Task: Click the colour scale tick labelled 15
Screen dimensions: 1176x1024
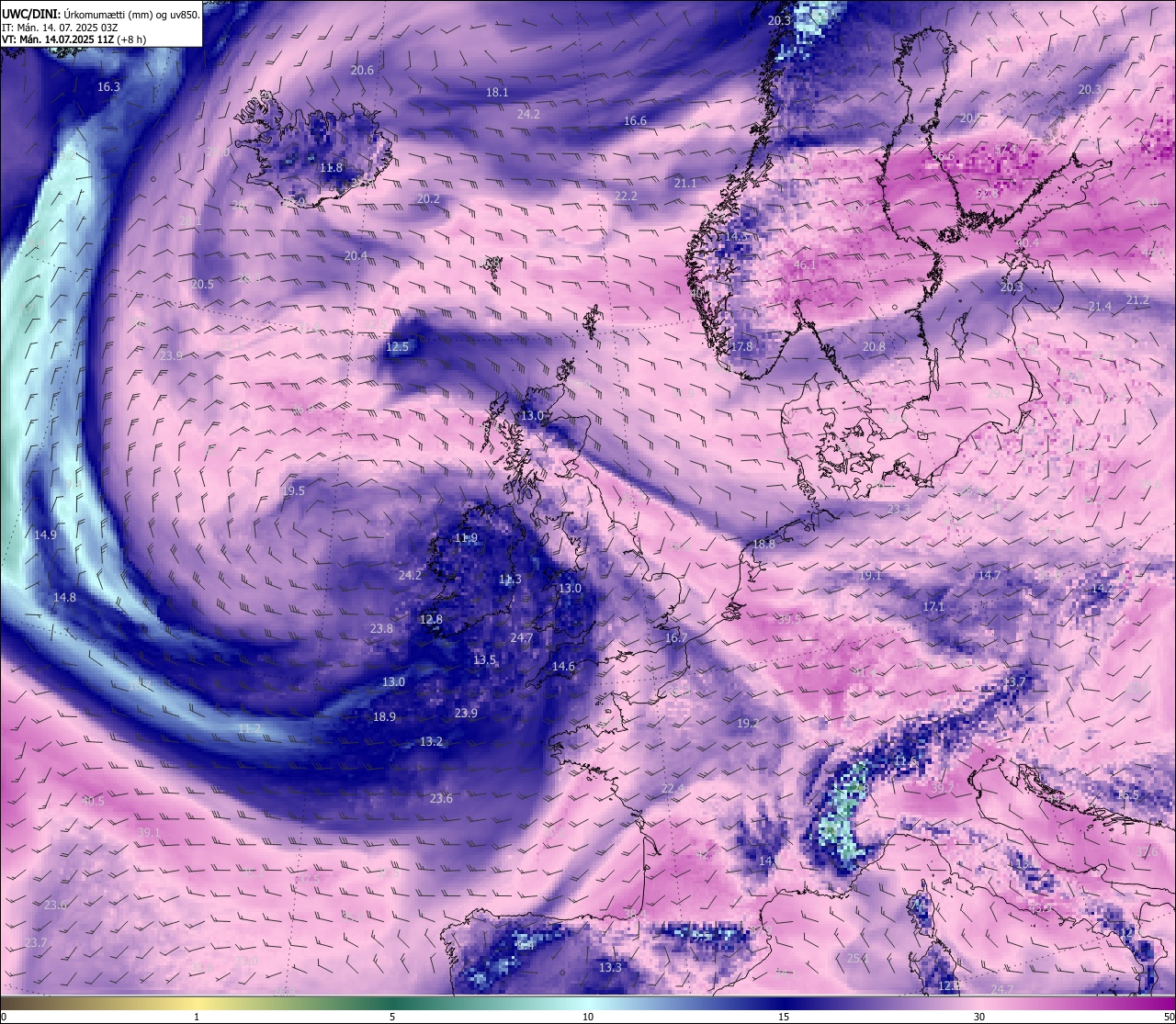Action: pyautogui.click(x=784, y=1017)
